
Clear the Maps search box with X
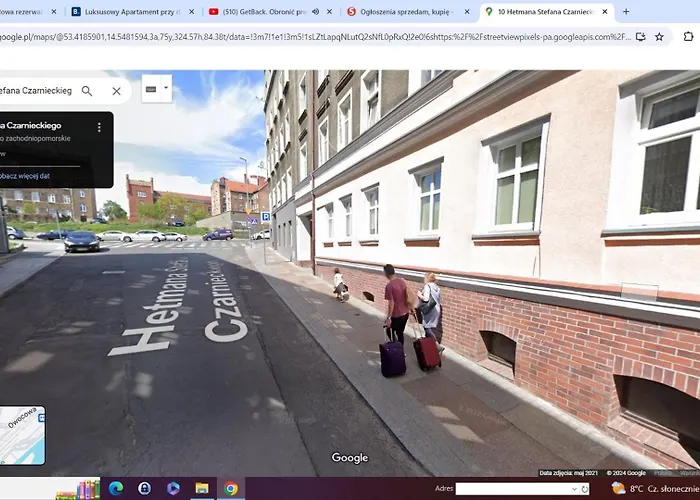117,91
